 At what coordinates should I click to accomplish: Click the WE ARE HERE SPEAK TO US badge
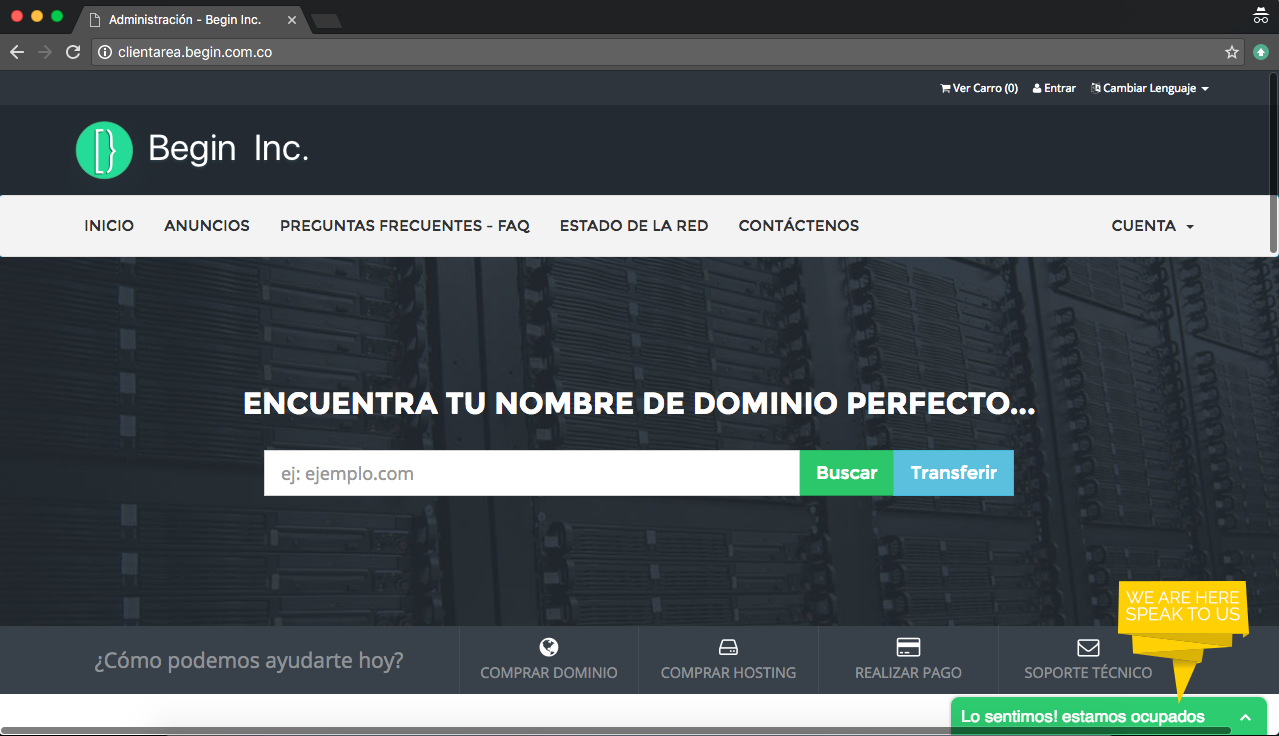1182,605
